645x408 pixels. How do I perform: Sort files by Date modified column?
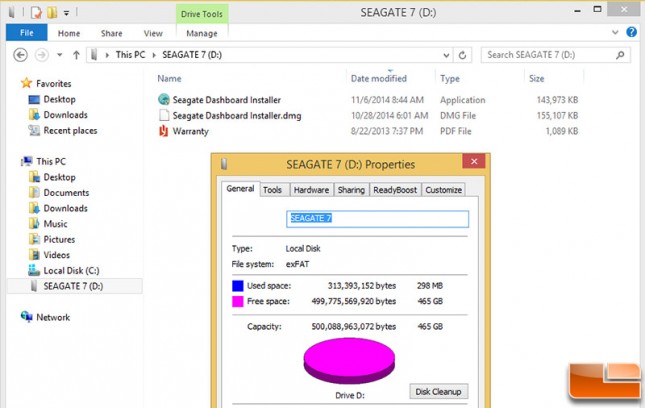[378, 79]
